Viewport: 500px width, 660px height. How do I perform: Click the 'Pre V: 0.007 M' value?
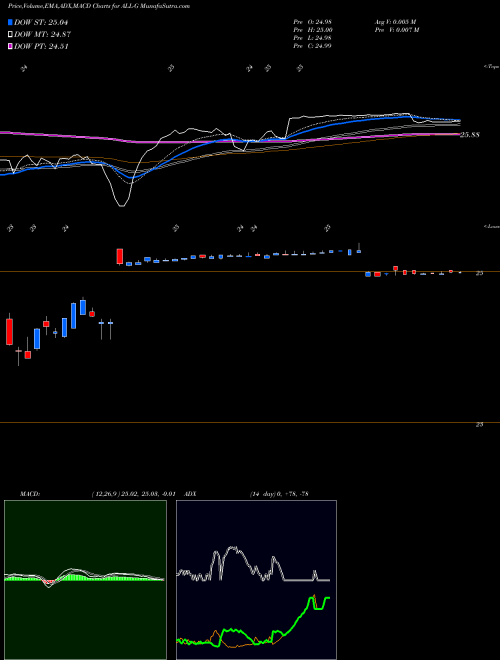coord(397,30)
